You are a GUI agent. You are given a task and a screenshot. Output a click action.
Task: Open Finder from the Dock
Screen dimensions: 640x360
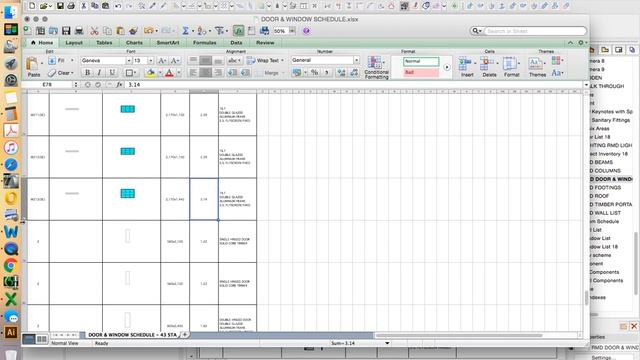11,12
